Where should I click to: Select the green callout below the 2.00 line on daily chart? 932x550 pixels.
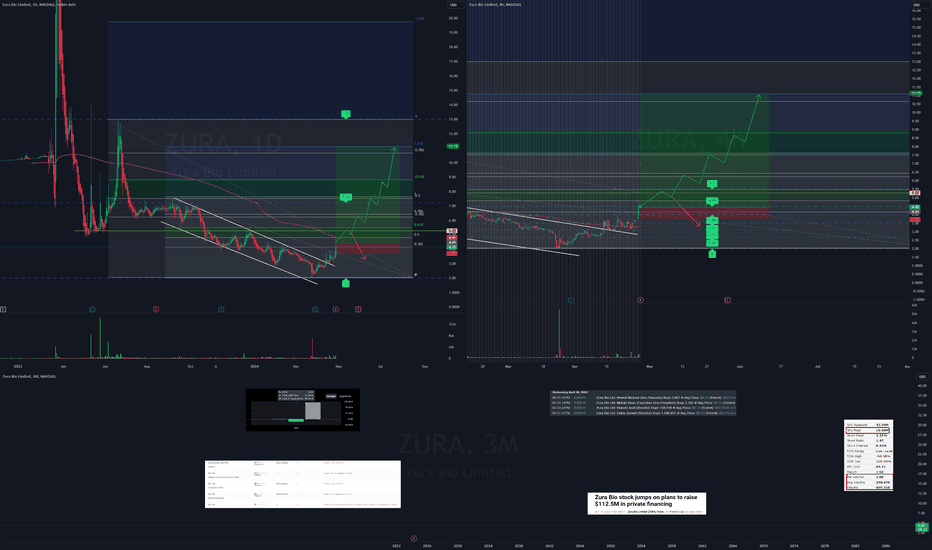[345, 284]
